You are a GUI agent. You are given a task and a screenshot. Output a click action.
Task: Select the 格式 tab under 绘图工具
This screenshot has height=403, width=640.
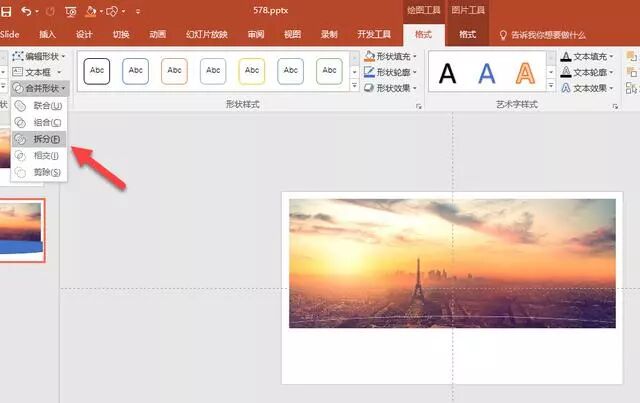(423, 34)
